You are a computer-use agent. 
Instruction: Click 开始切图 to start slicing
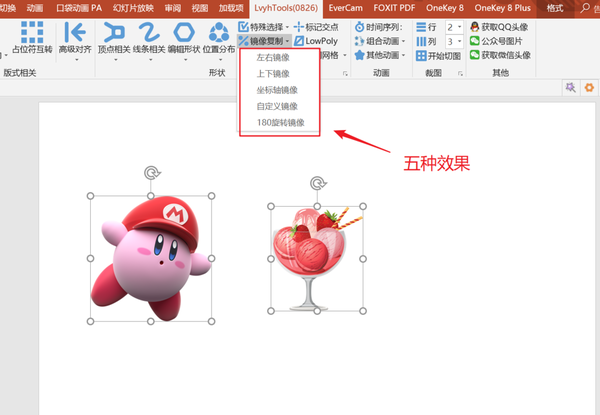click(439, 56)
